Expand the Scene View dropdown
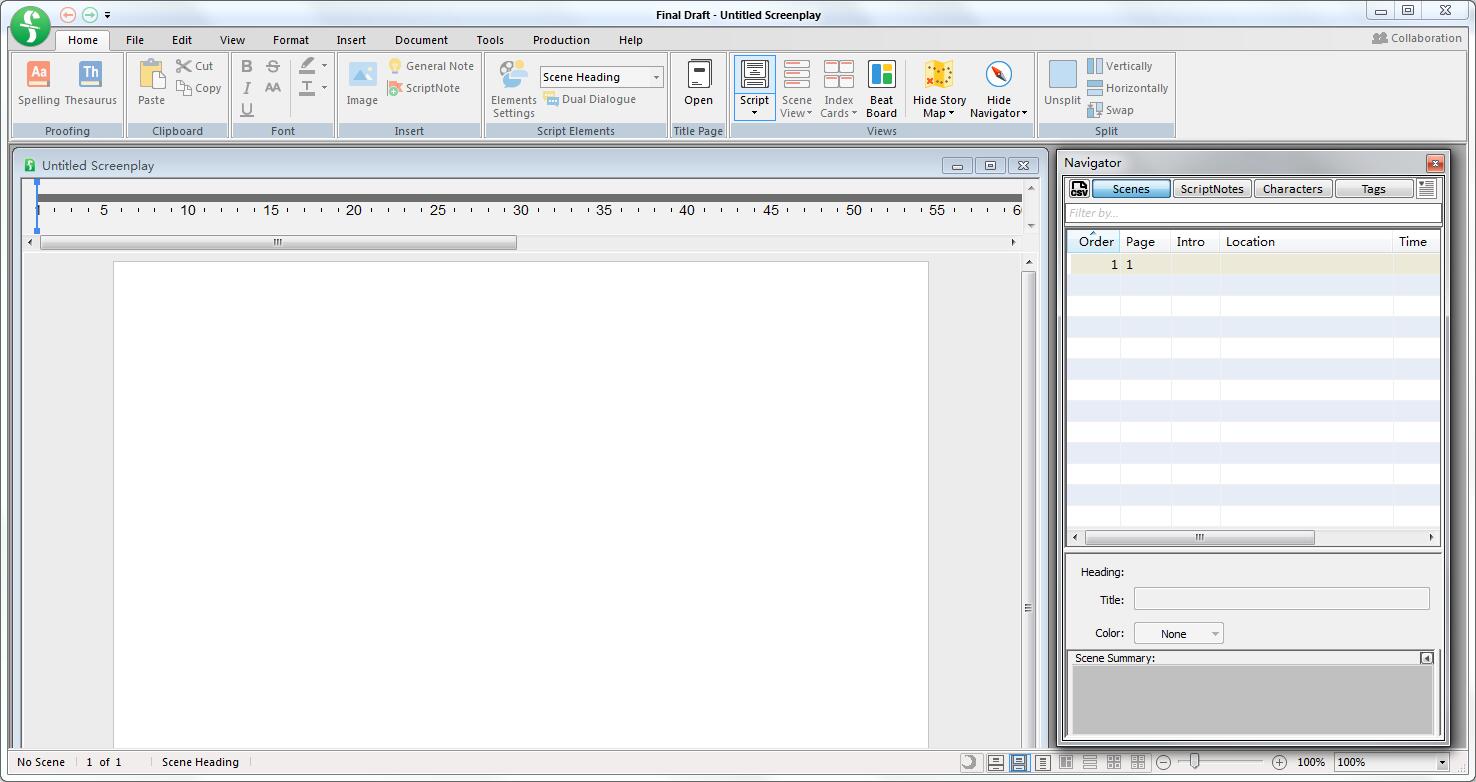1476x782 pixels. [809, 113]
